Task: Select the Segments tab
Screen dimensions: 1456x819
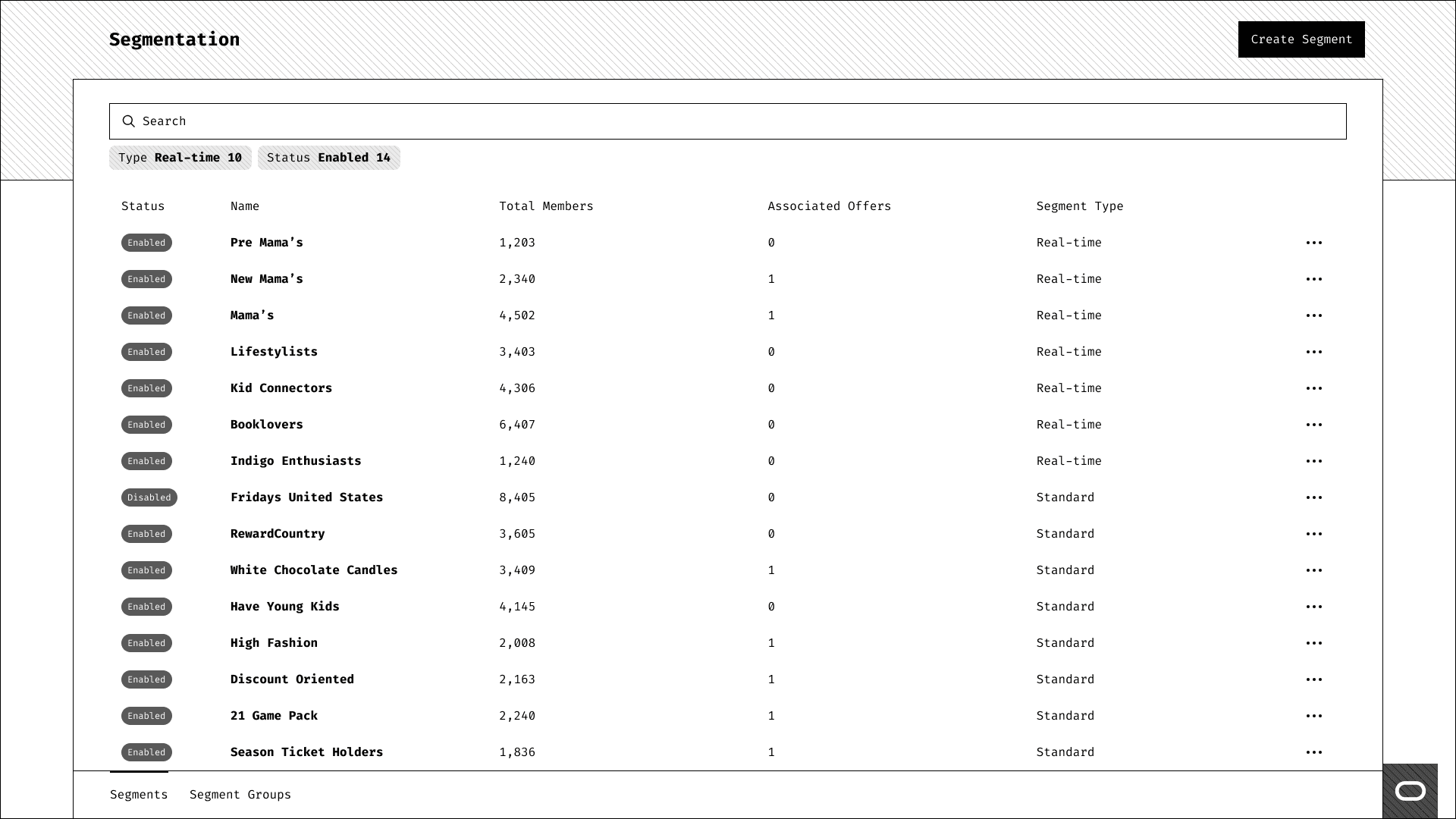Action: (139, 795)
